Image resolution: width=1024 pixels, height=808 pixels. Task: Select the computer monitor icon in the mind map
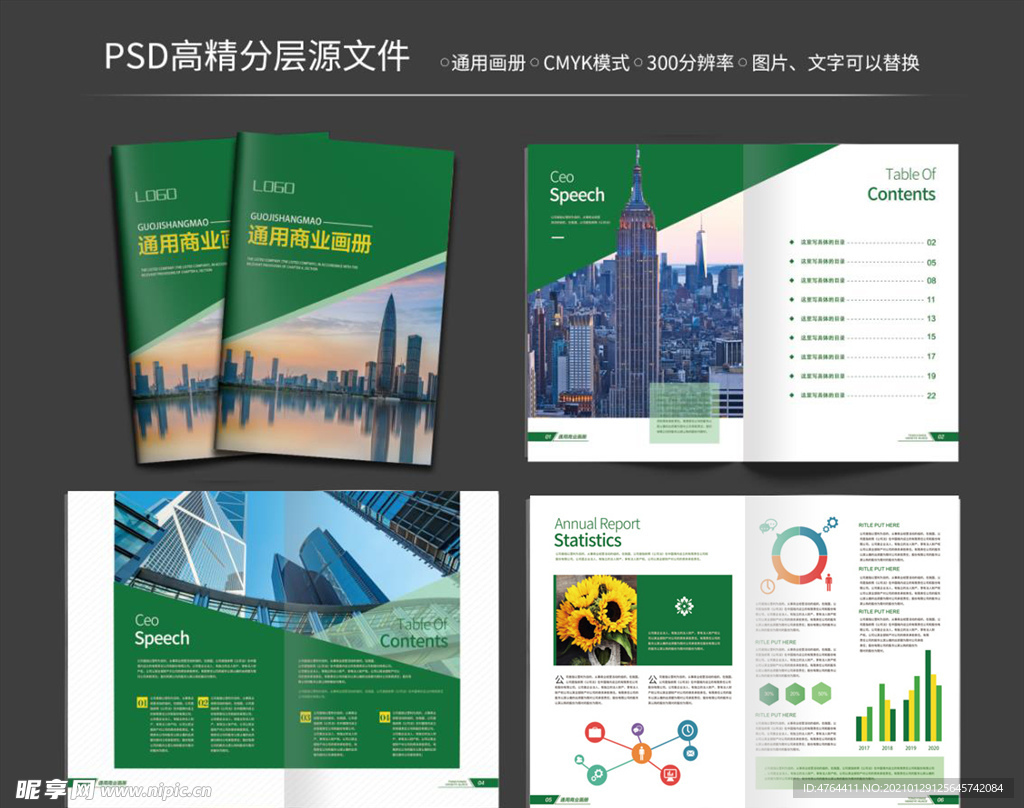pyautogui.click(x=670, y=775)
